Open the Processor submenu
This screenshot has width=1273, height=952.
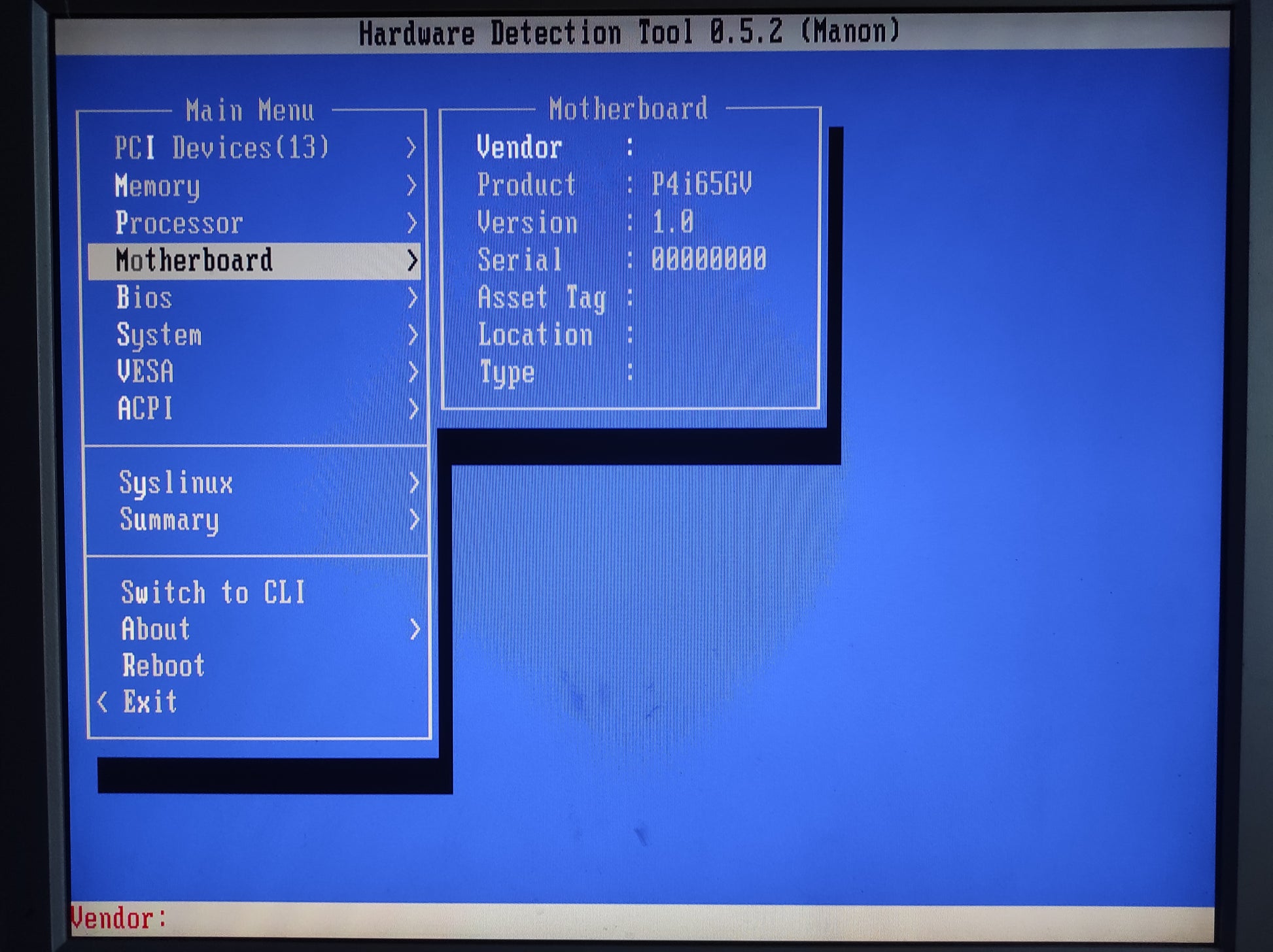click(x=179, y=223)
